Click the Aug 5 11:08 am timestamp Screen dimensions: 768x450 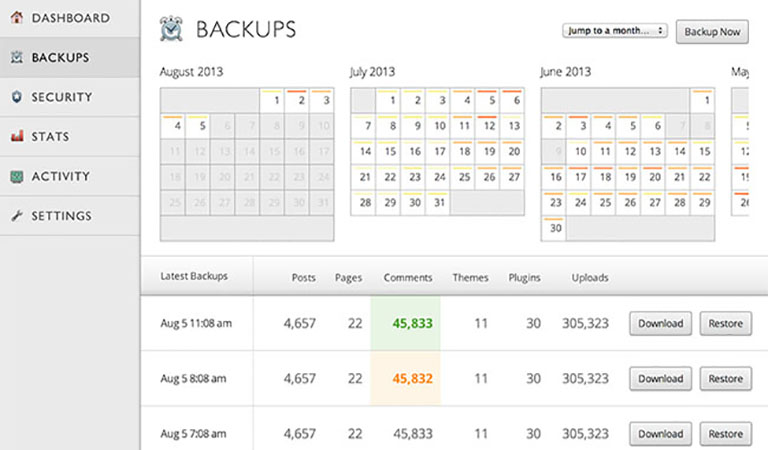[196, 323]
